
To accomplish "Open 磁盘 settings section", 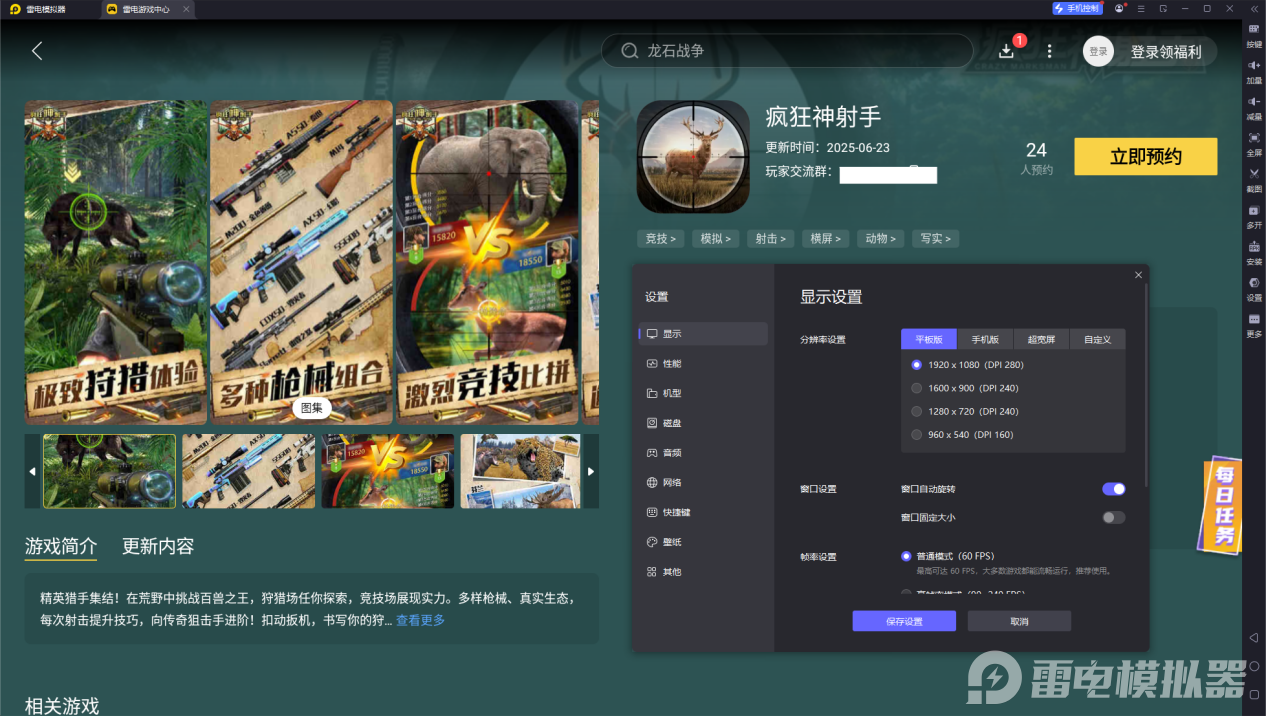I will click(703, 423).
